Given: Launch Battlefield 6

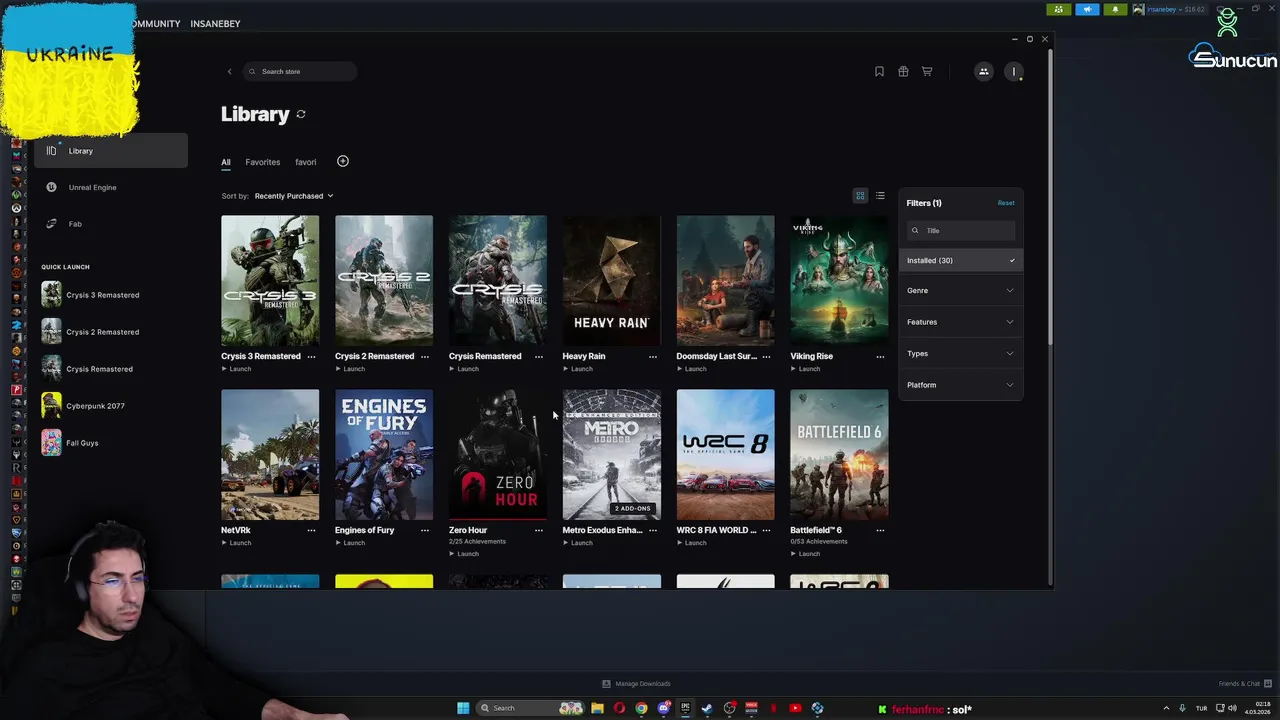Looking at the screenshot, I should pos(805,554).
